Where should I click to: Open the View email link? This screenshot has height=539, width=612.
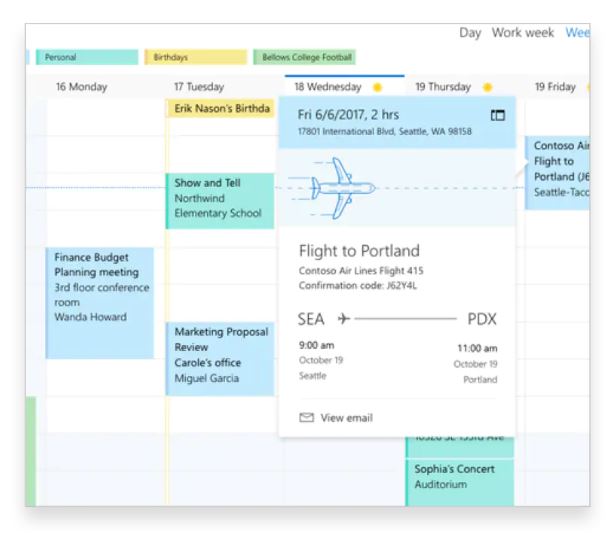point(347,418)
